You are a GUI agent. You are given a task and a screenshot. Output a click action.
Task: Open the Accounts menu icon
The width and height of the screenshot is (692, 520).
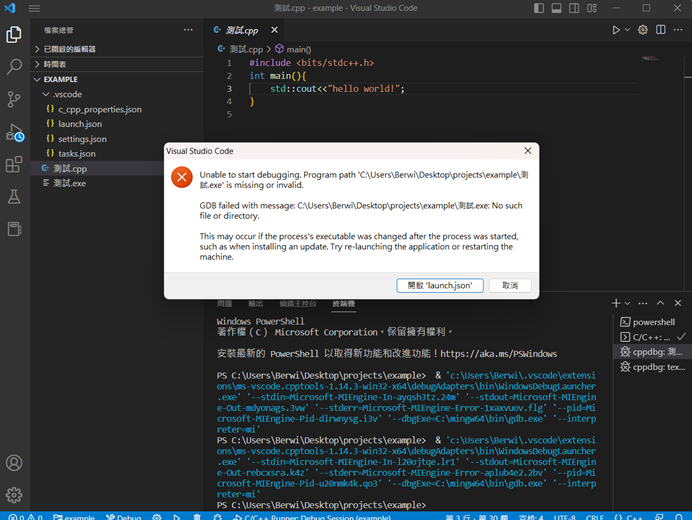coord(14,463)
